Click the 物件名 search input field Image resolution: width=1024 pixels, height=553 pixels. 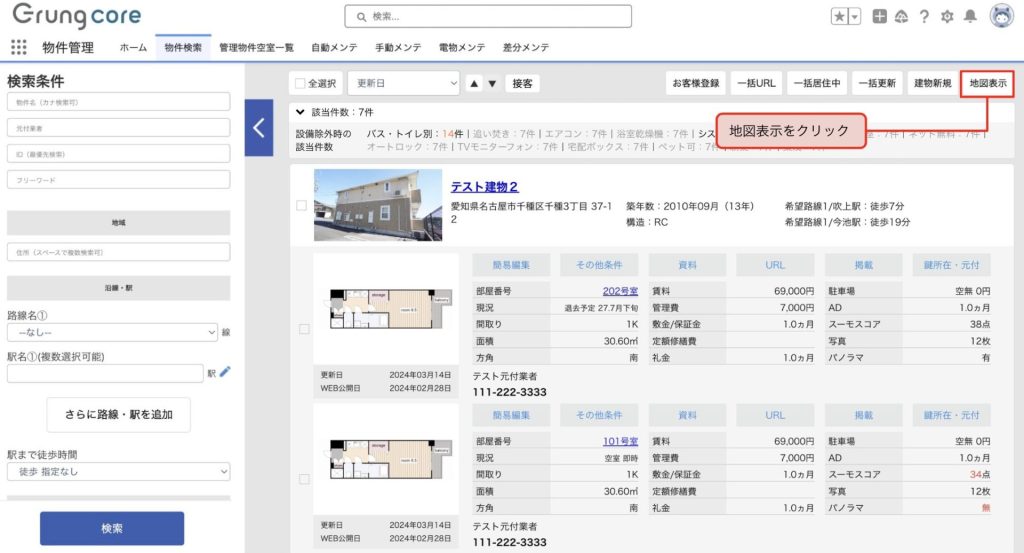point(118,102)
